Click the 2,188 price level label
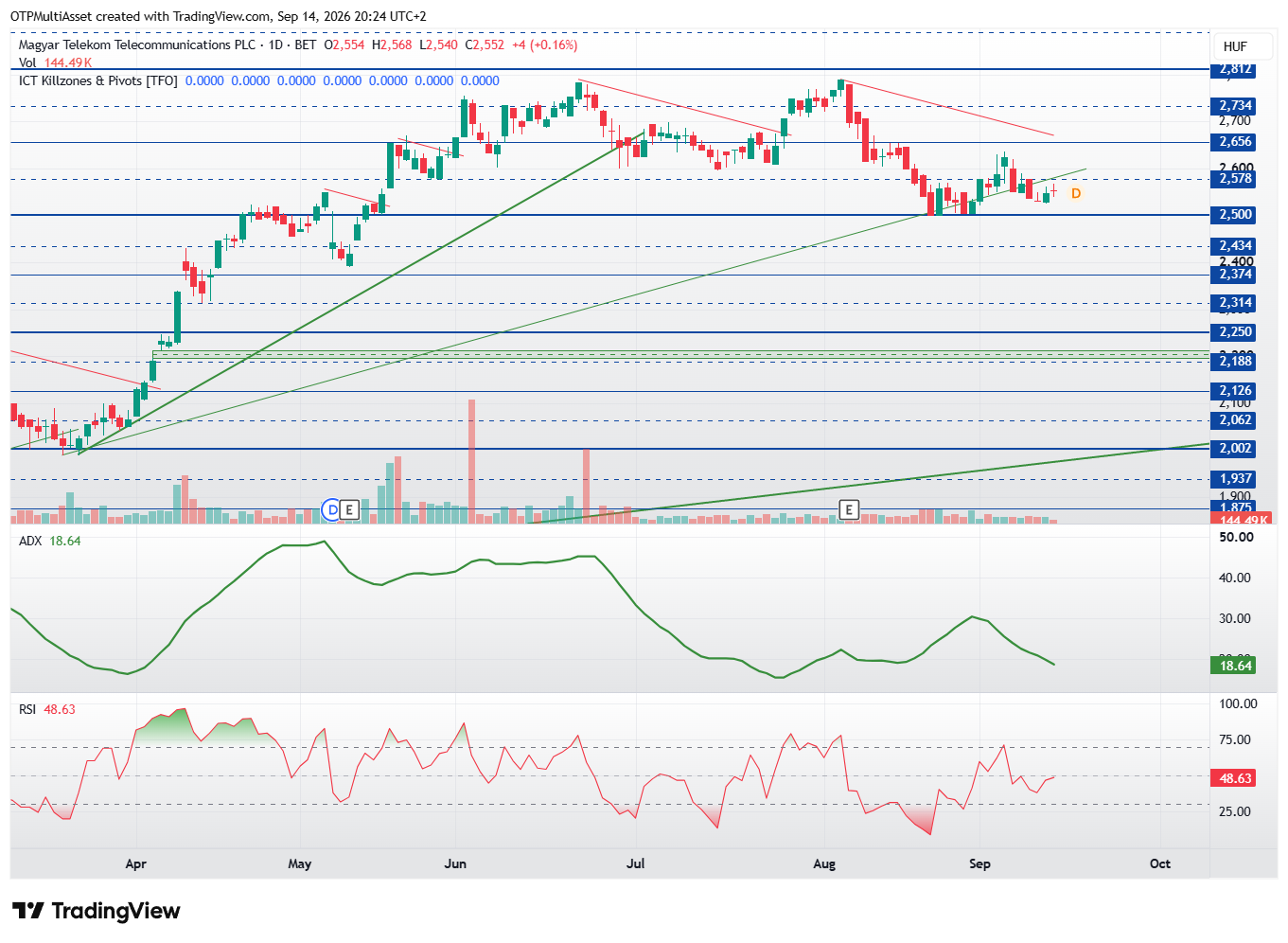This screenshot has height=943, width=1288. [x=1235, y=362]
